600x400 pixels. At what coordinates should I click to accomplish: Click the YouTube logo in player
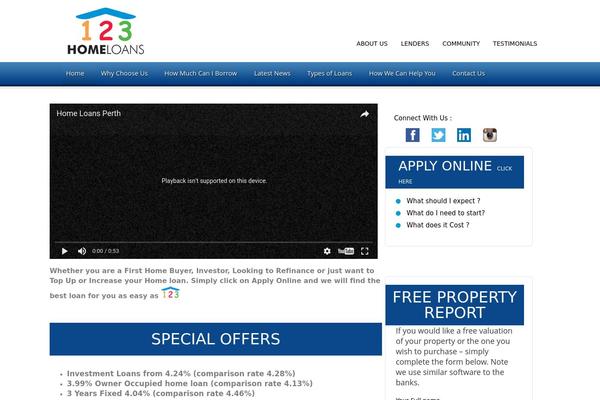(346, 251)
